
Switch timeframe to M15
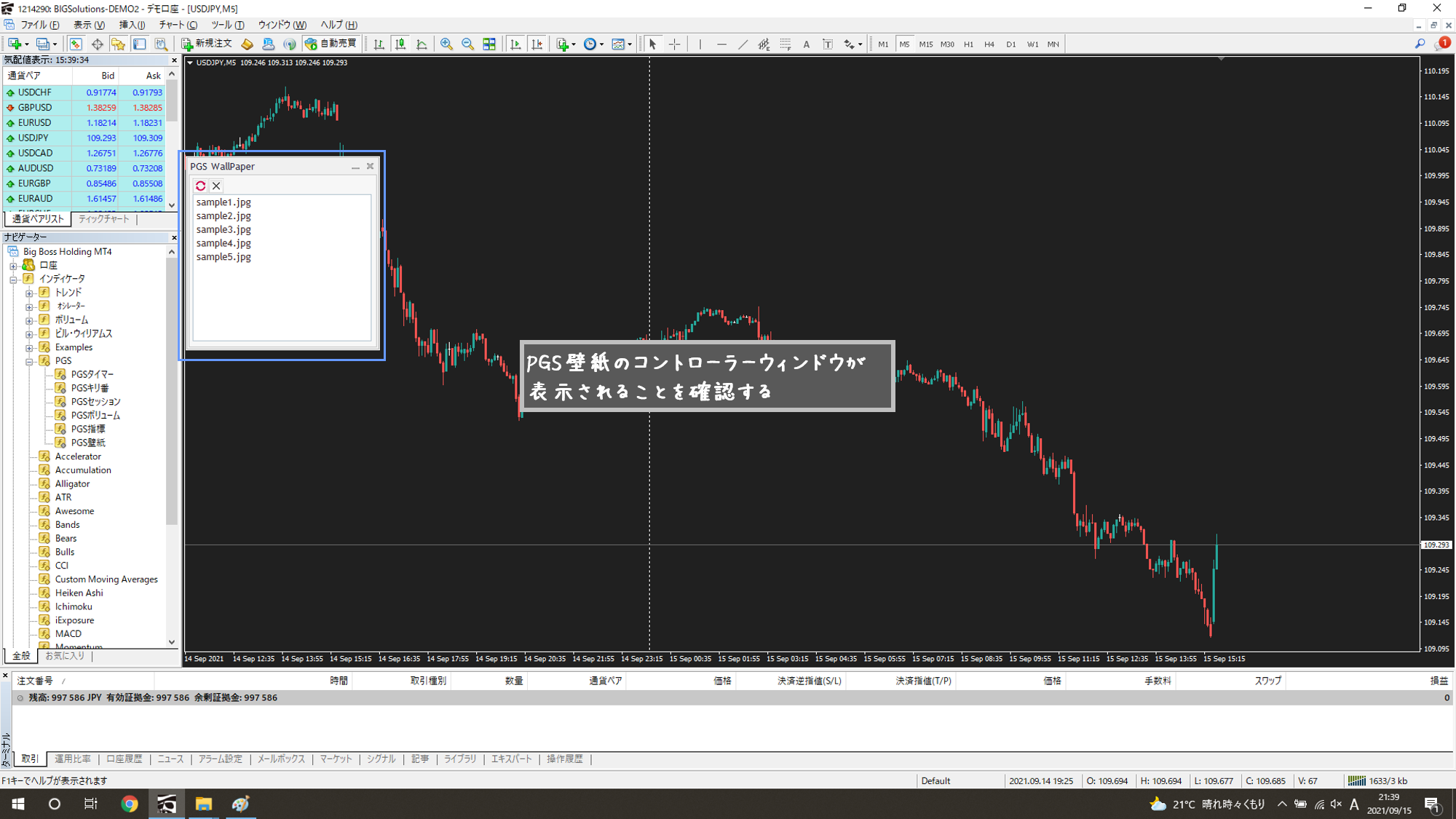click(925, 44)
